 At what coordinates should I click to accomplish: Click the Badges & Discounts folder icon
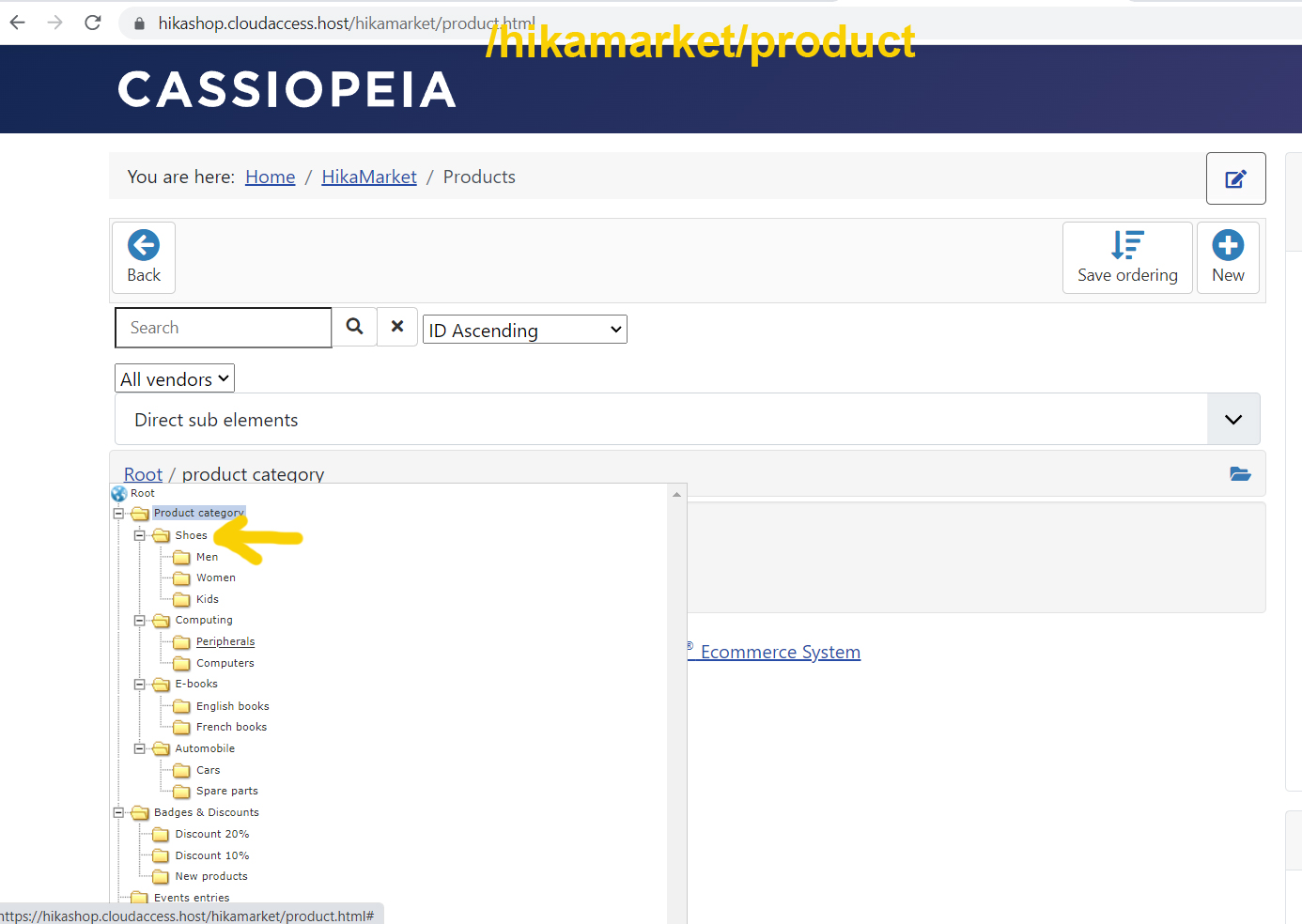coord(140,812)
